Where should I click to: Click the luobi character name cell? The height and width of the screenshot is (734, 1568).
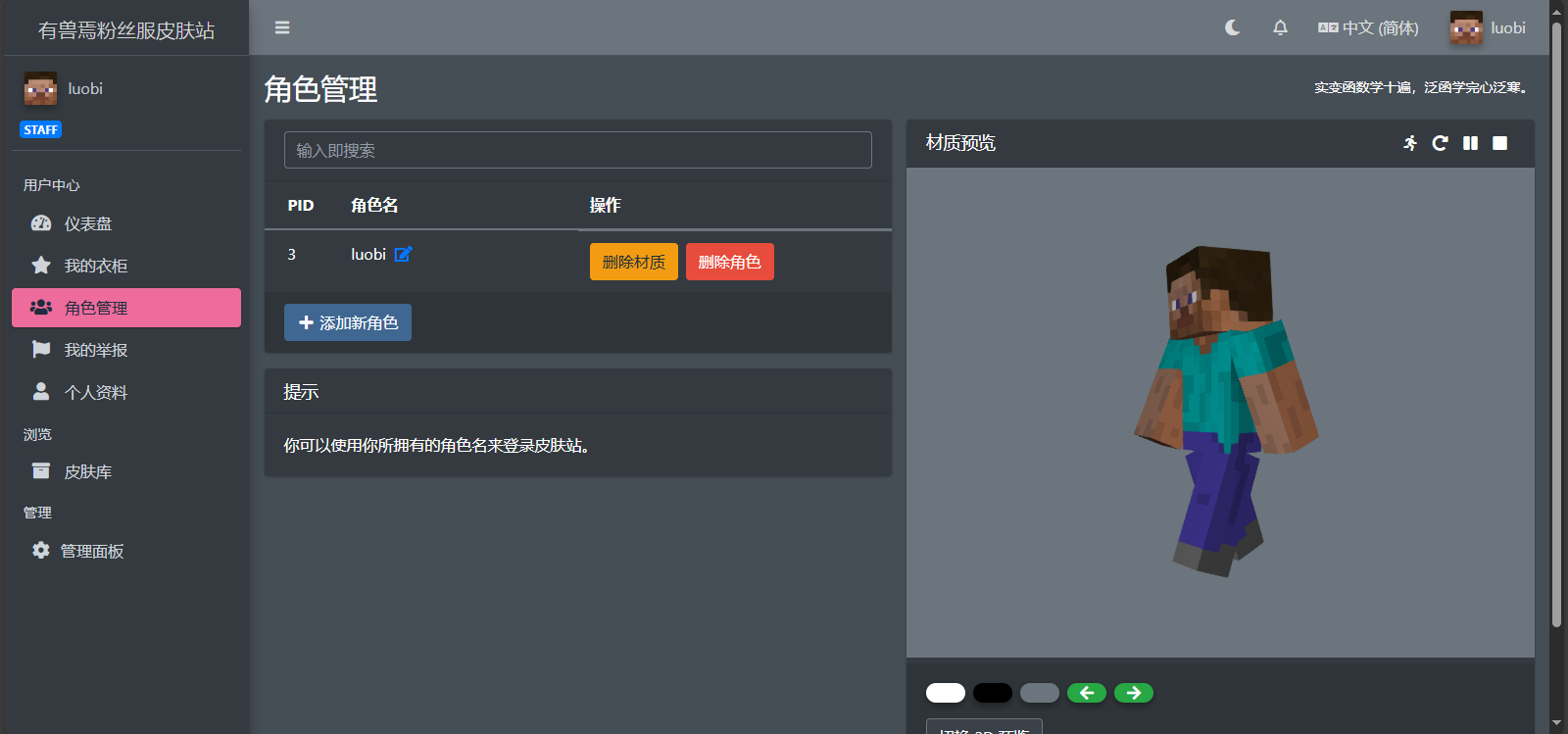click(x=368, y=254)
